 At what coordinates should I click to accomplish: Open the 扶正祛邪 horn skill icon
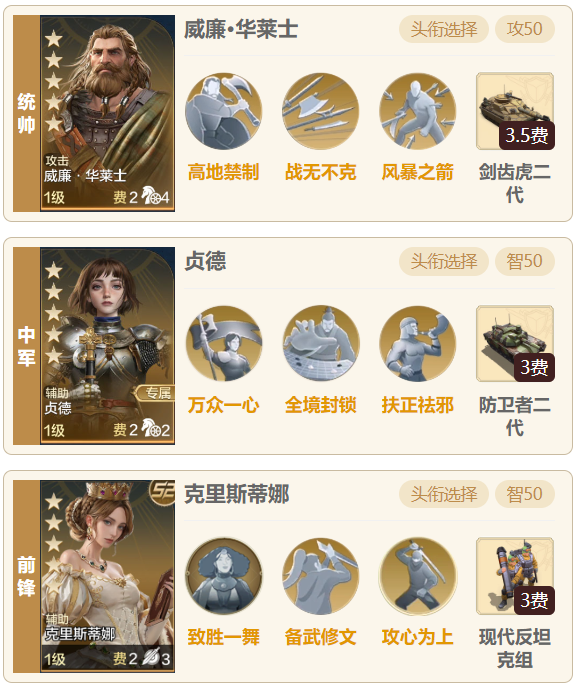point(418,344)
